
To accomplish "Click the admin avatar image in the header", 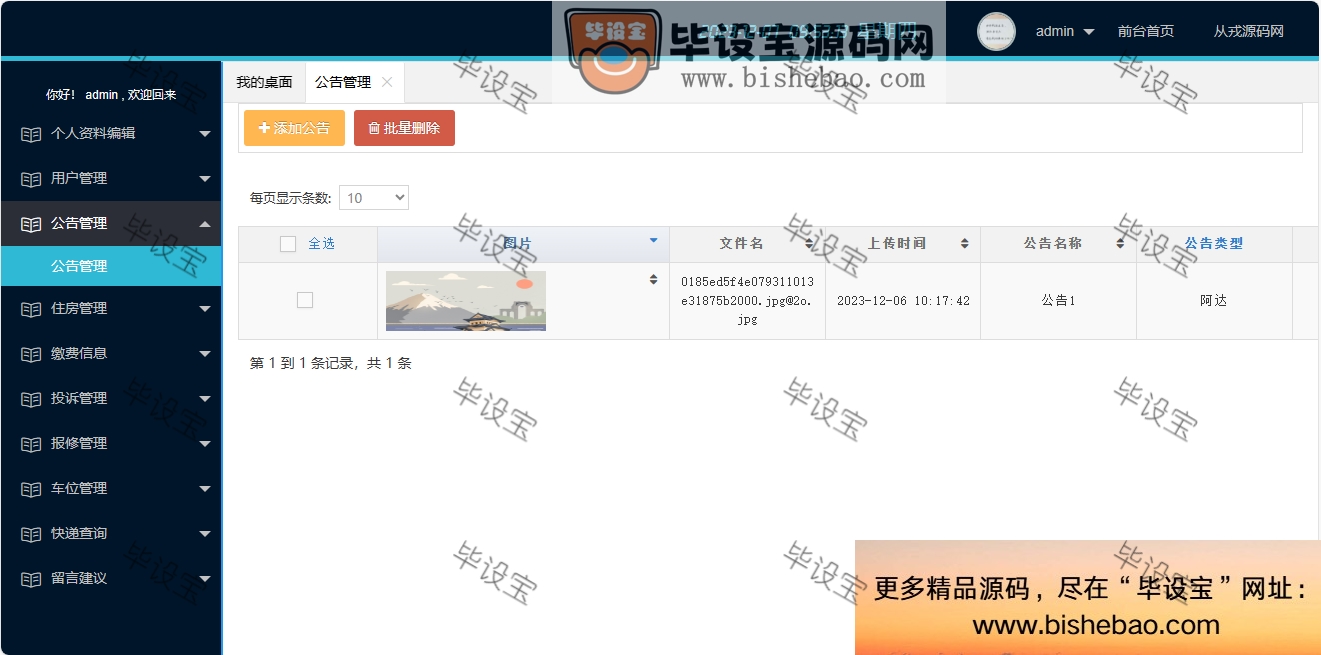I will [x=996, y=31].
